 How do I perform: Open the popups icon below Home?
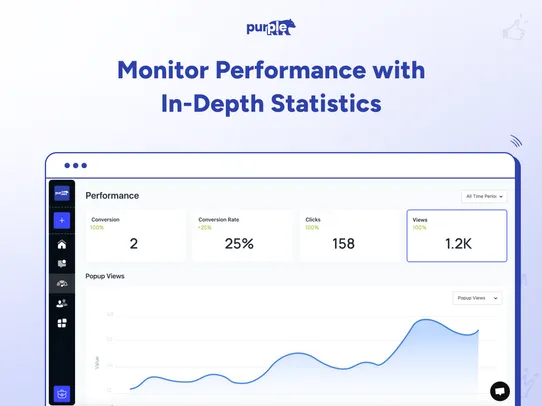(62, 264)
